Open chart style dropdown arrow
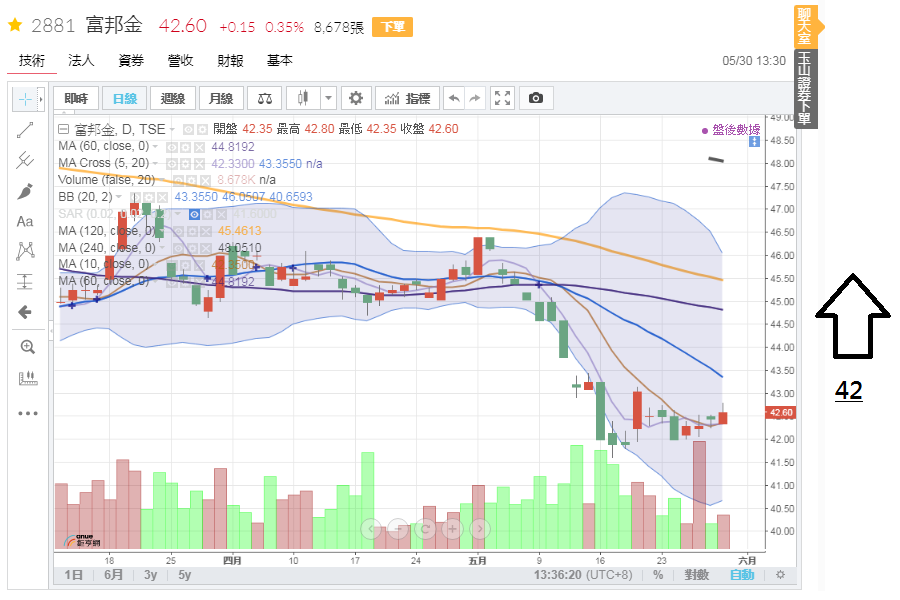 (x=328, y=98)
